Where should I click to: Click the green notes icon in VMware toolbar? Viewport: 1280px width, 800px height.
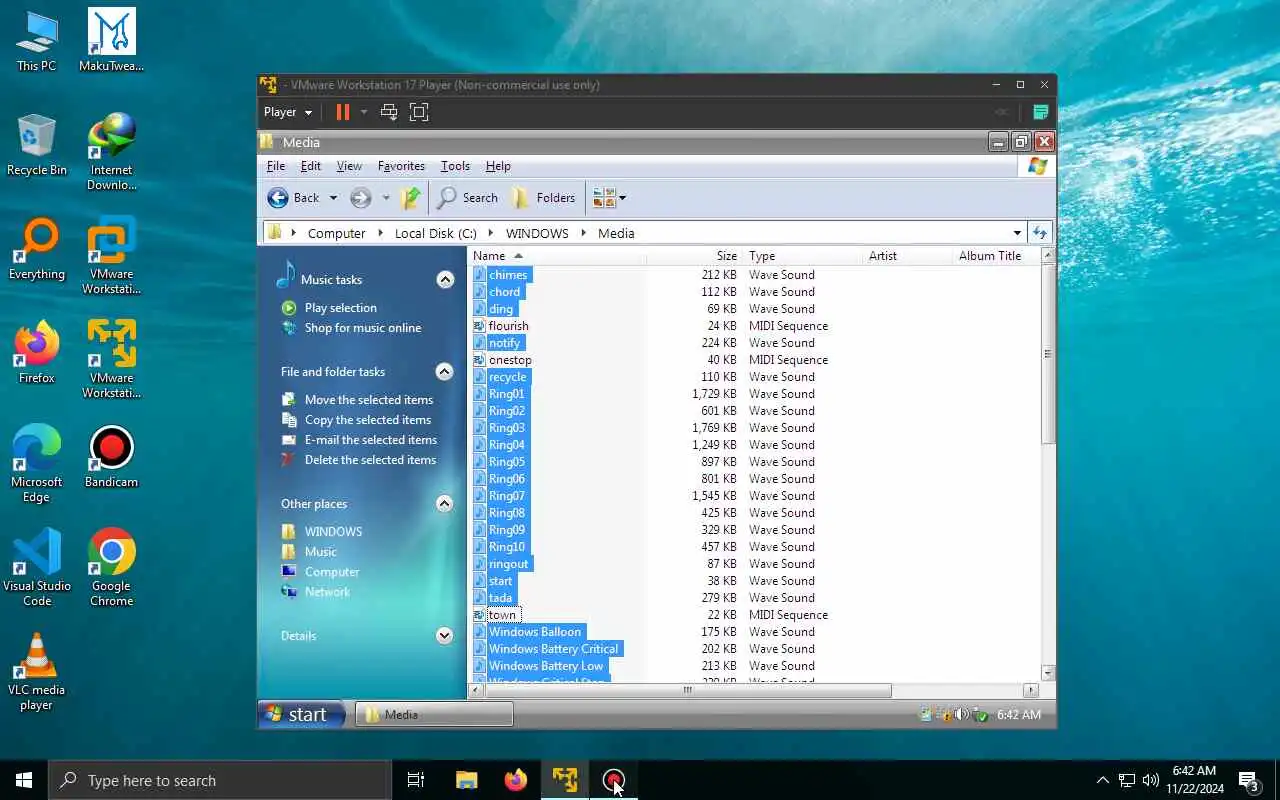point(1040,112)
